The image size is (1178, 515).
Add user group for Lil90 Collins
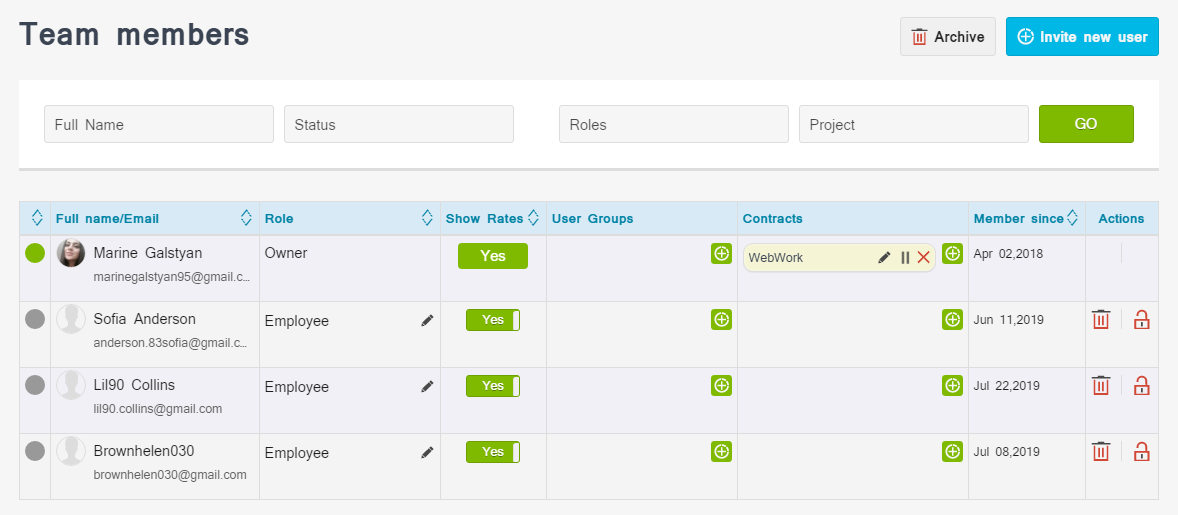[x=721, y=386]
